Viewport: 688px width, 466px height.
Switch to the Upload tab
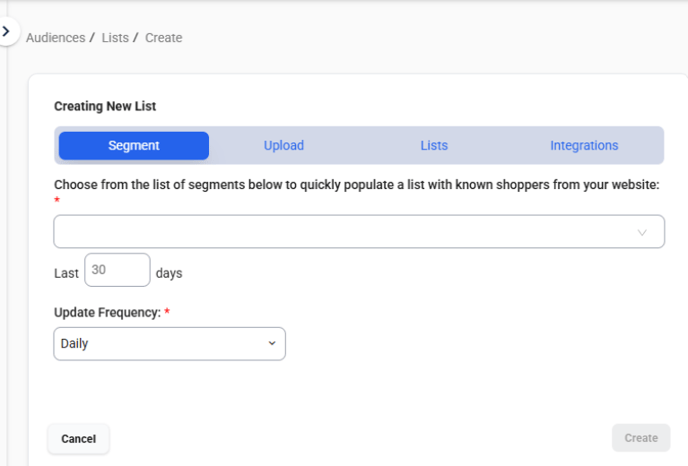(284, 146)
